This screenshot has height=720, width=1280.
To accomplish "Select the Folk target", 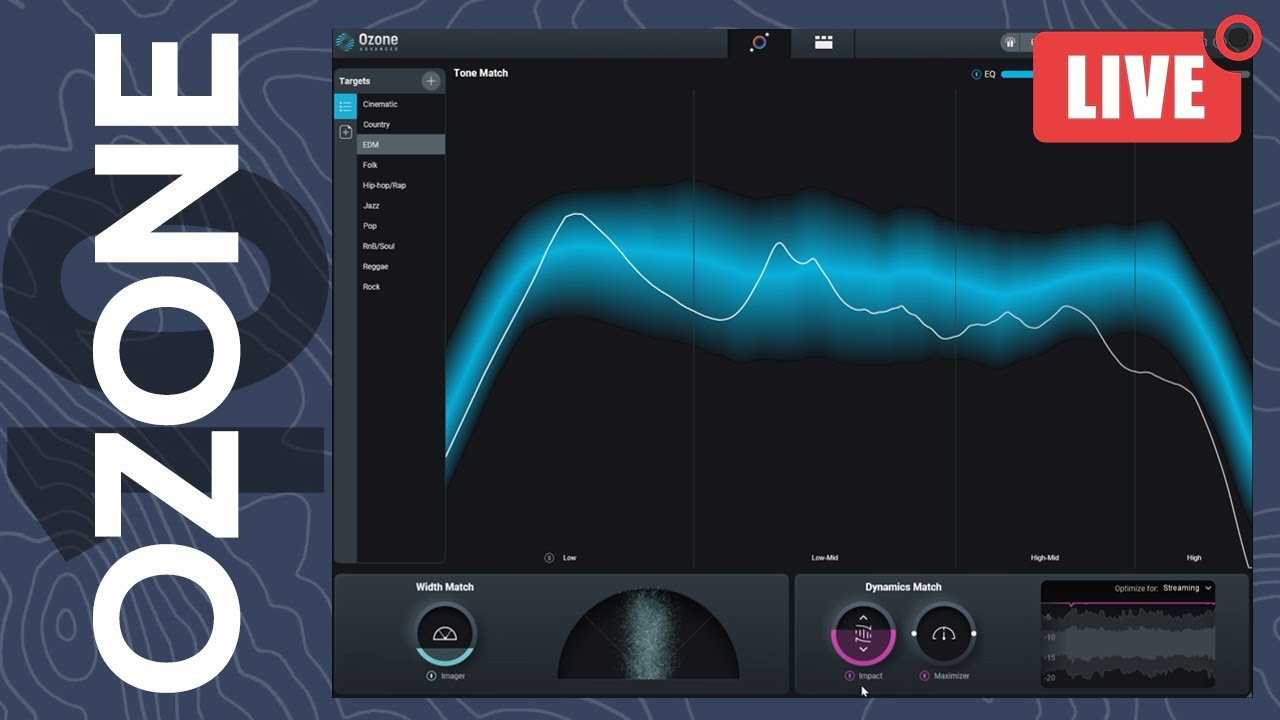I will pyautogui.click(x=401, y=165).
